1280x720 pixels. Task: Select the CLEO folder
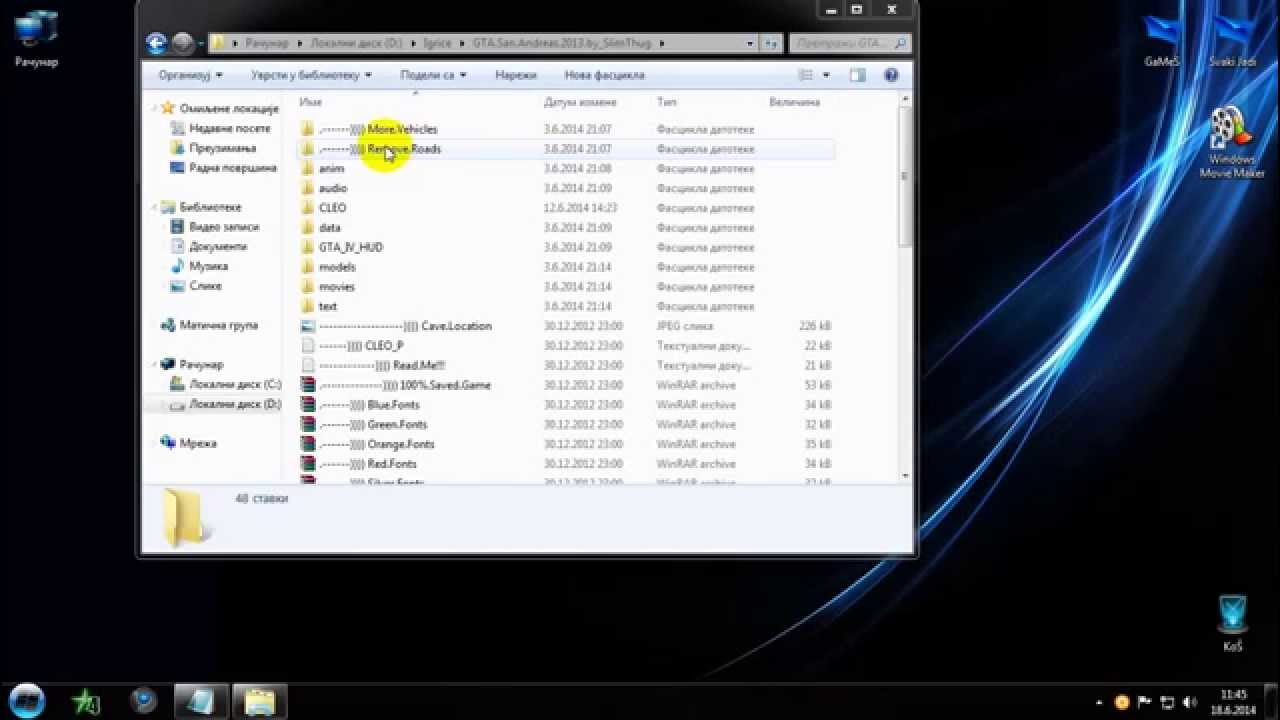pos(332,208)
